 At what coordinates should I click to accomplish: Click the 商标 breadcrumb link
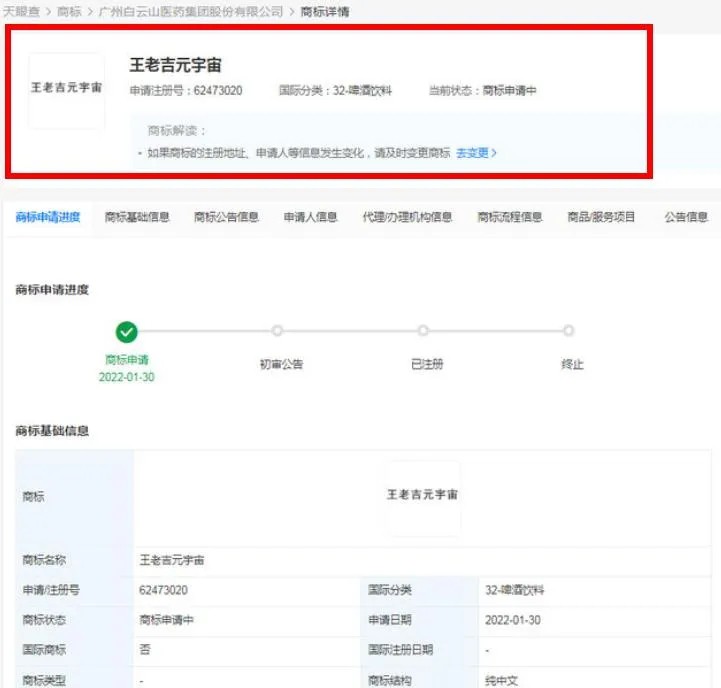[69, 11]
